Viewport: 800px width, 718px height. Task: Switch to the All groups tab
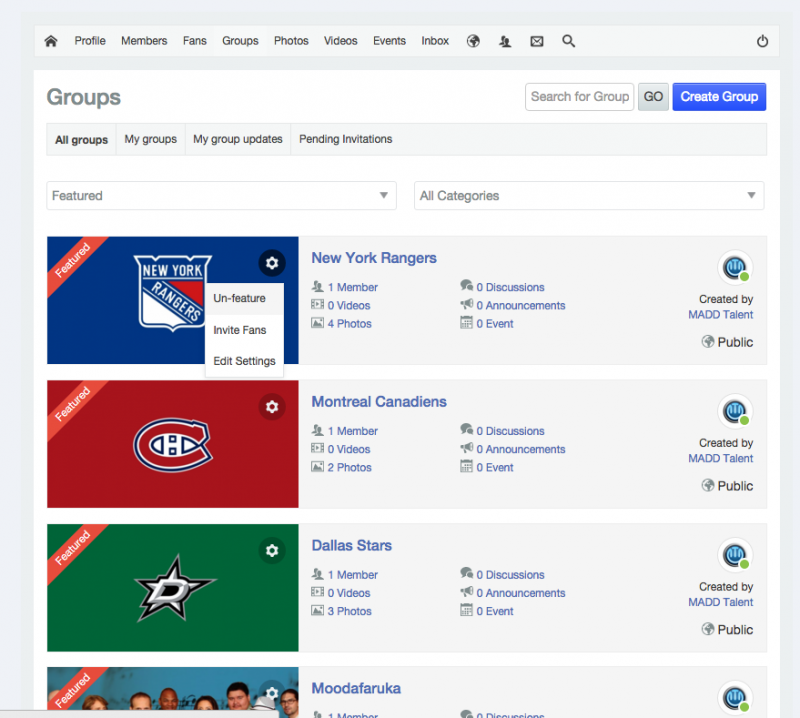(82, 139)
